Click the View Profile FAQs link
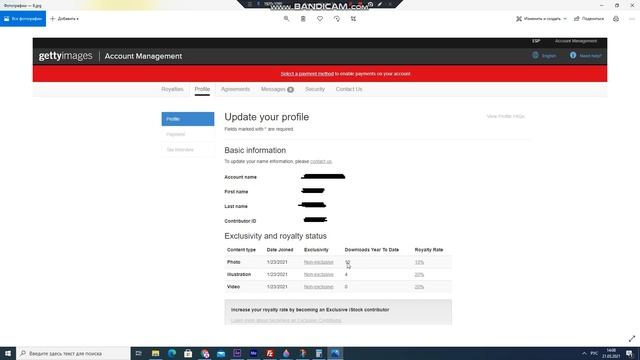The image size is (640, 360). click(505, 116)
